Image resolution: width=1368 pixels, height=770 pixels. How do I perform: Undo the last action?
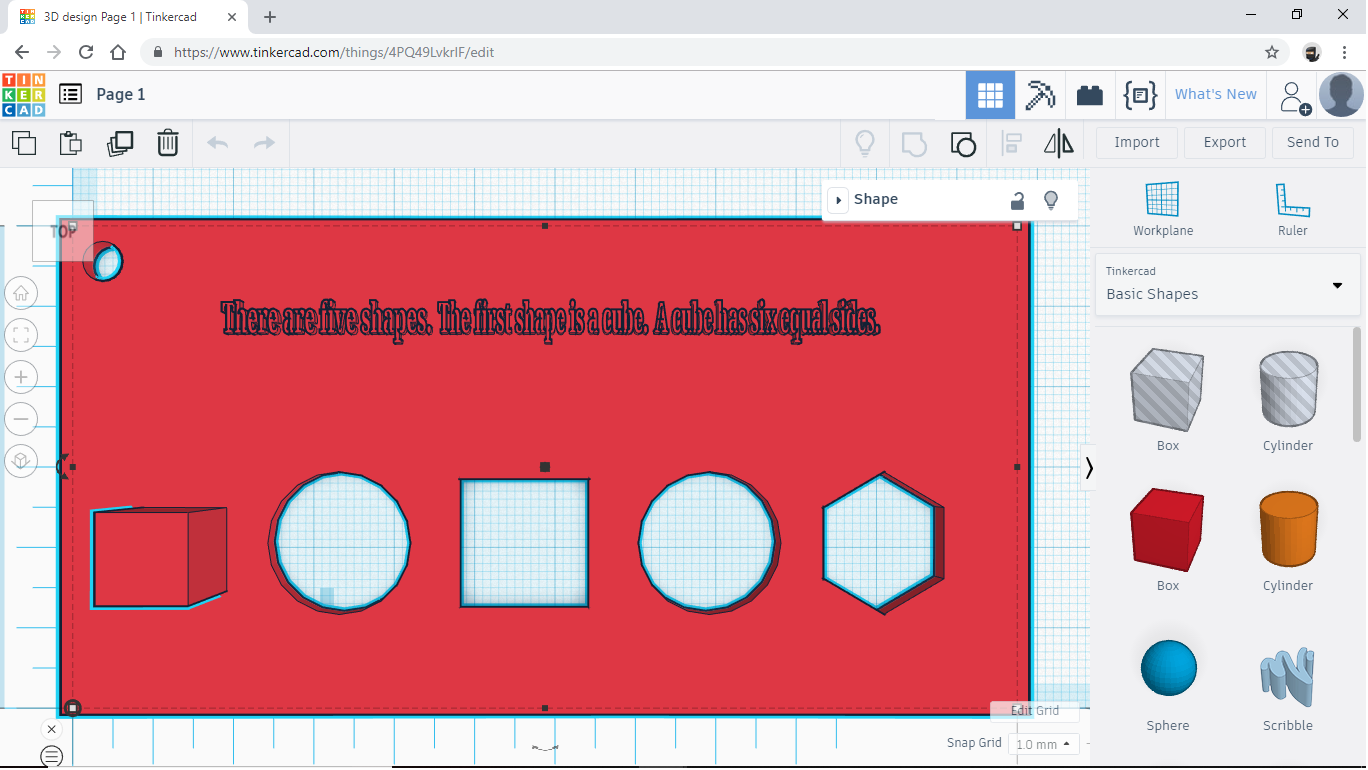(217, 143)
